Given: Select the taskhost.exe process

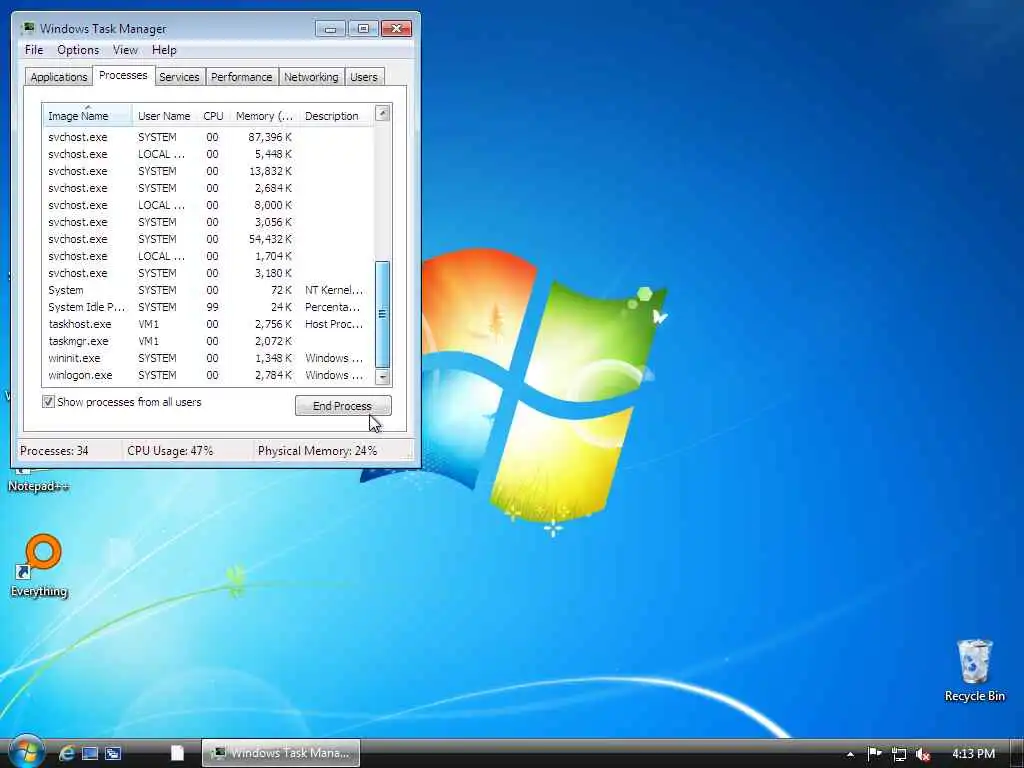Looking at the screenshot, I should click(209, 324).
